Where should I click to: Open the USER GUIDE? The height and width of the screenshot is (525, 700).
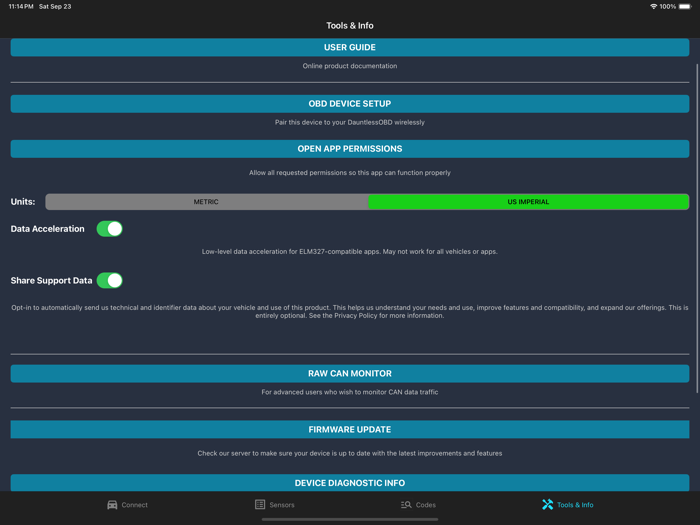point(350,47)
